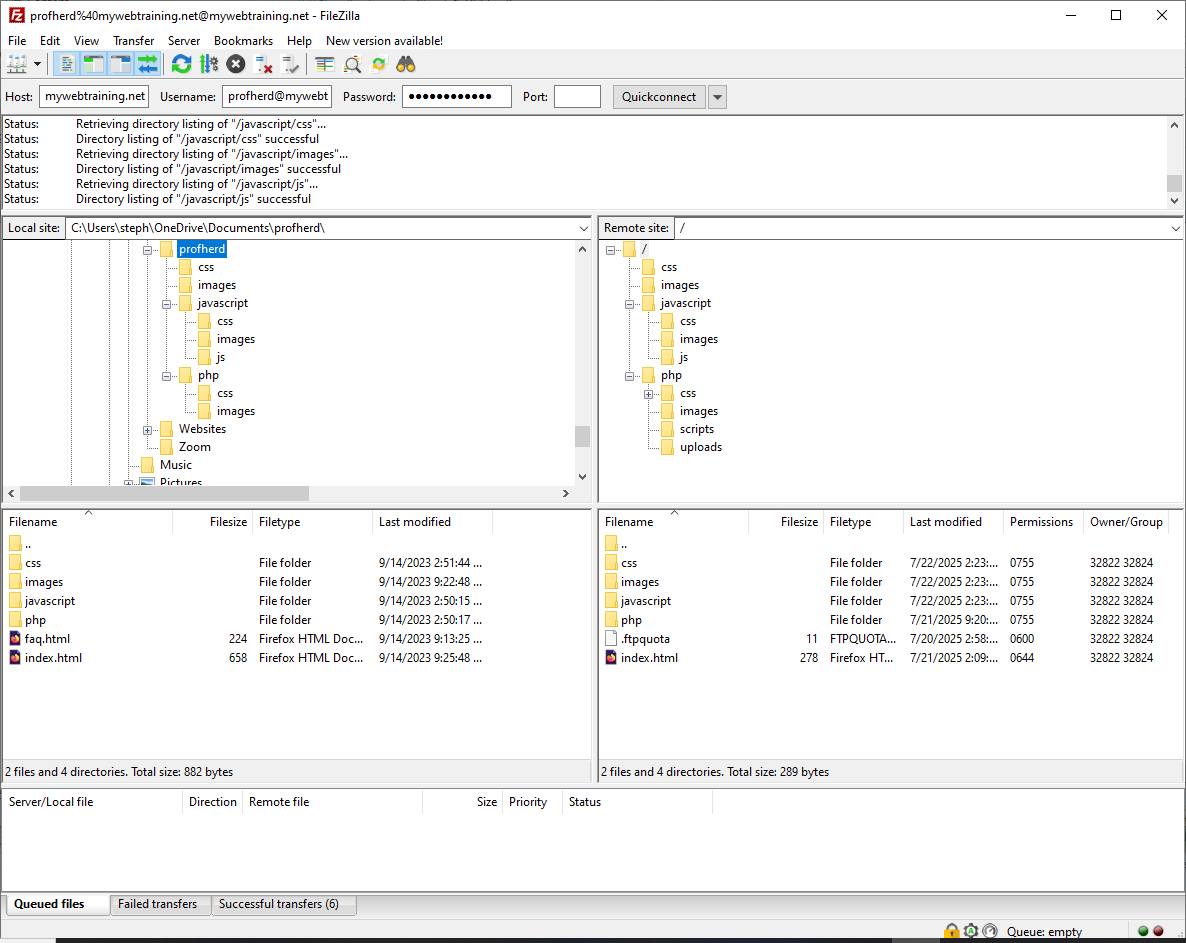Open the Quickconnect dropdown arrow
Image resolution: width=1186 pixels, height=943 pixels.
click(717, 96)
